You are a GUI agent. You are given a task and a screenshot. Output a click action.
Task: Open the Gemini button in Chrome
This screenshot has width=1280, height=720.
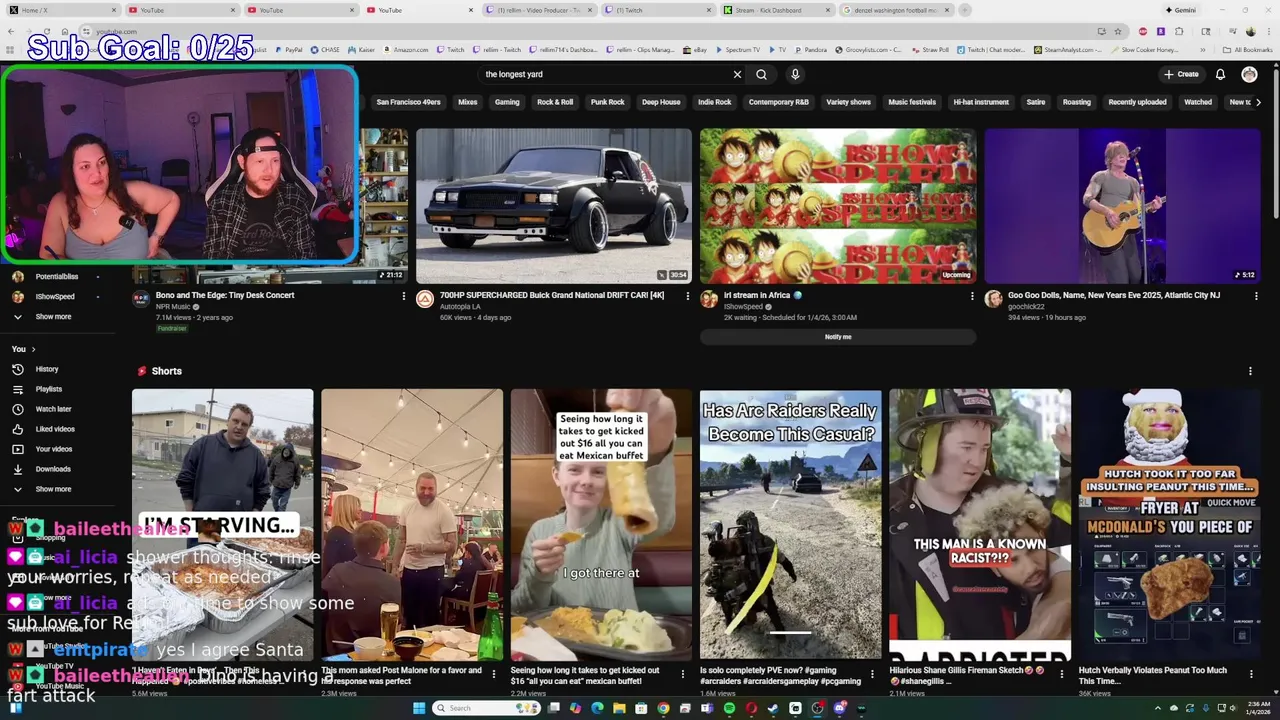(1180, 10)
